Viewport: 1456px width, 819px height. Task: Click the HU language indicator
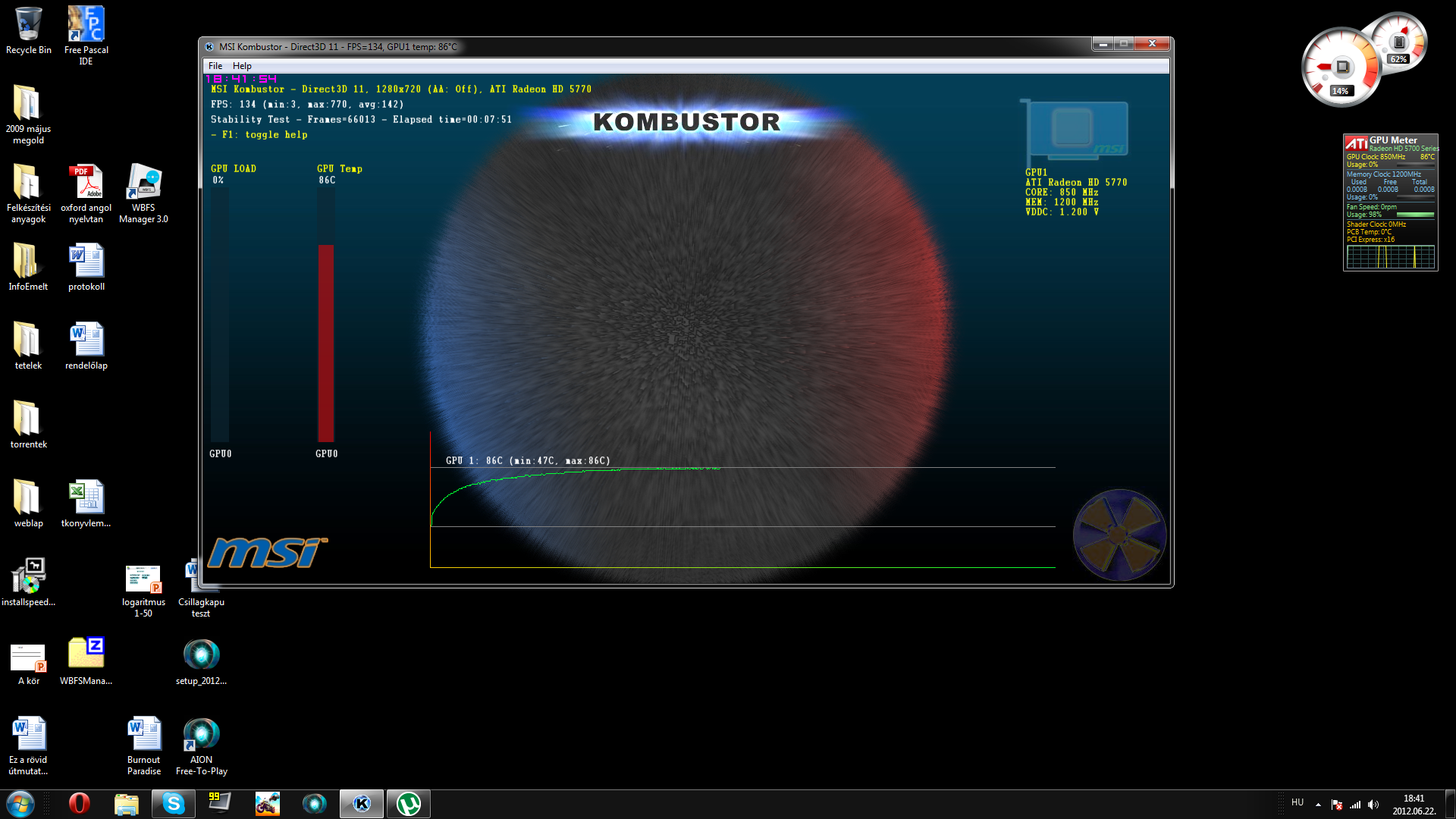1298,802
